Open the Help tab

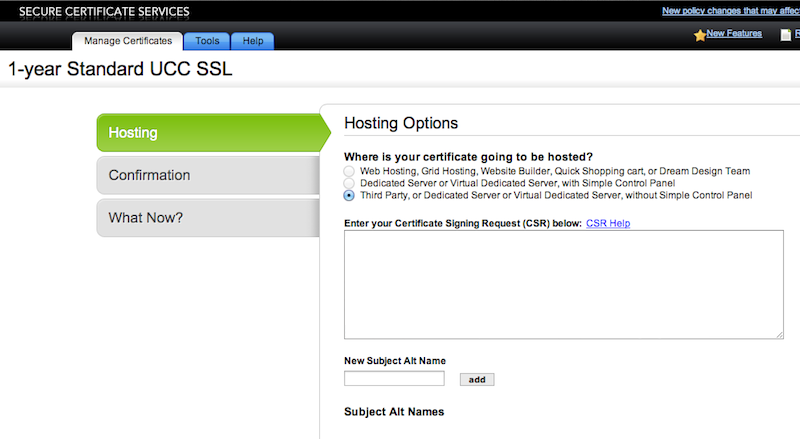[x=253, y=41]
